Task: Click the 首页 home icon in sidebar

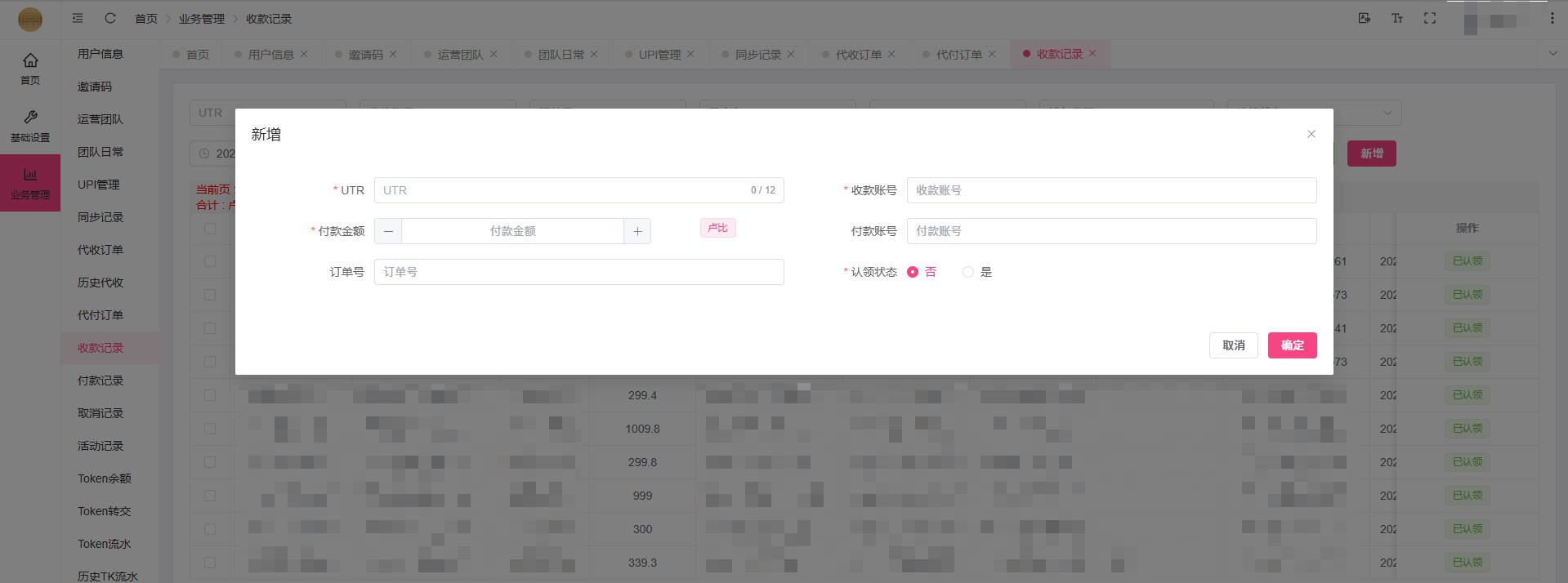Action: (30, 60)
